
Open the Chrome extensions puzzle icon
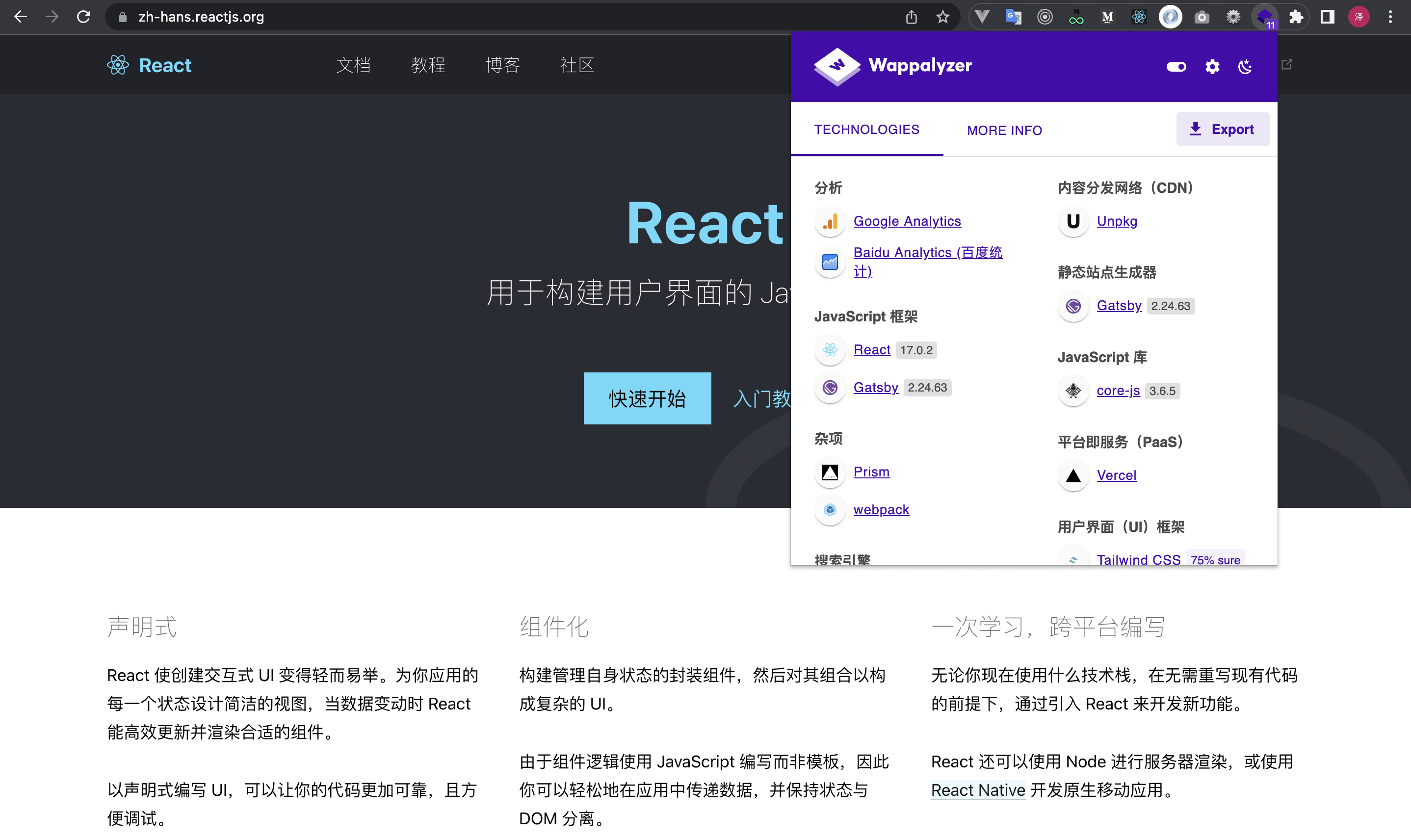(x=1296, y=17)
